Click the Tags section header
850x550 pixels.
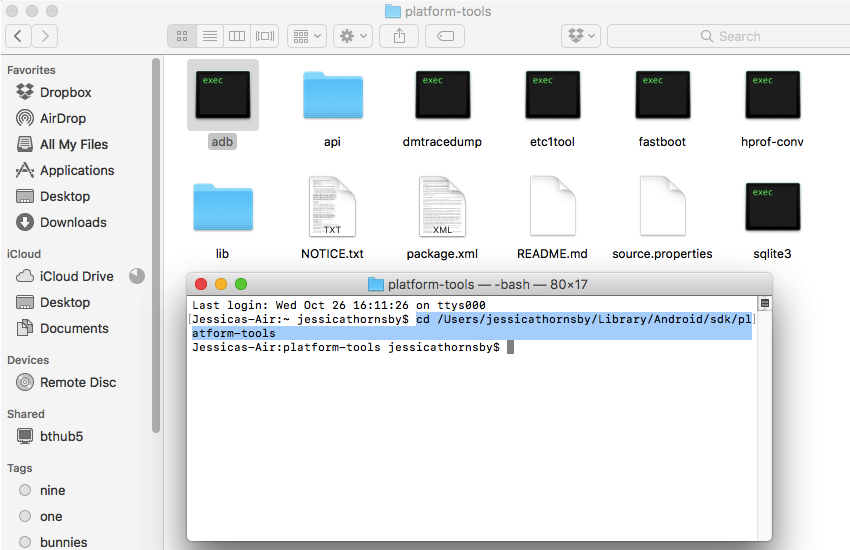point(20,468)
